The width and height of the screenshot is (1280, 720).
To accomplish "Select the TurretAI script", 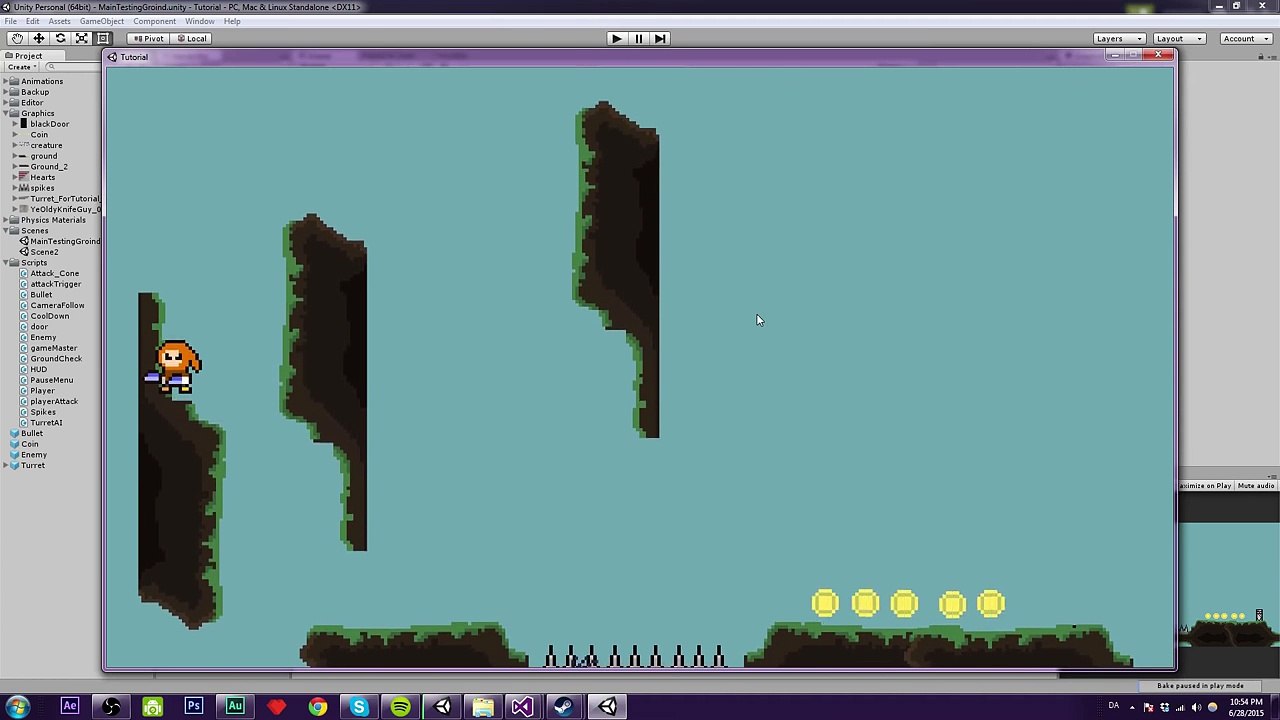I will click(41, 423).
